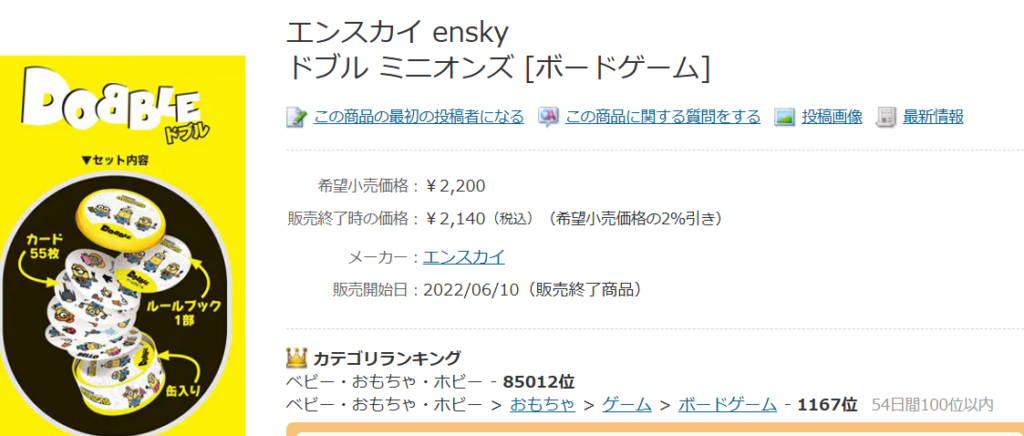This screenshot has height=436, width=1024.
Task: View 投稿画像 link
Action: coord(831,117)
